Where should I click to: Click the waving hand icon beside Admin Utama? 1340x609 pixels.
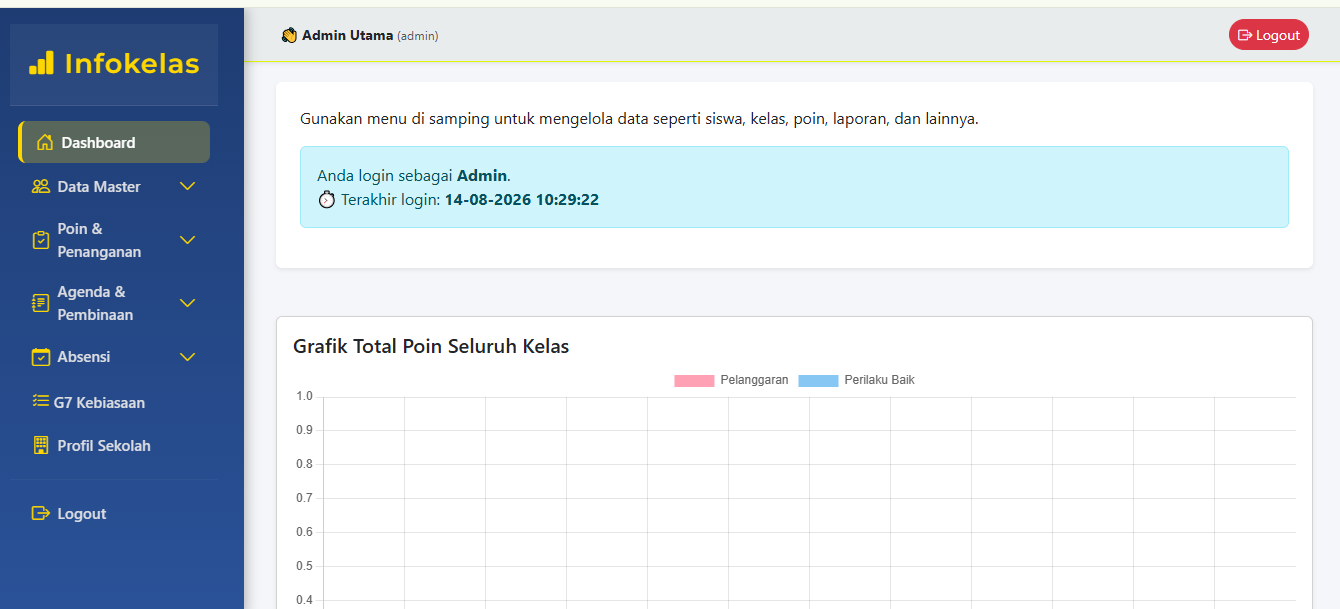290,35
